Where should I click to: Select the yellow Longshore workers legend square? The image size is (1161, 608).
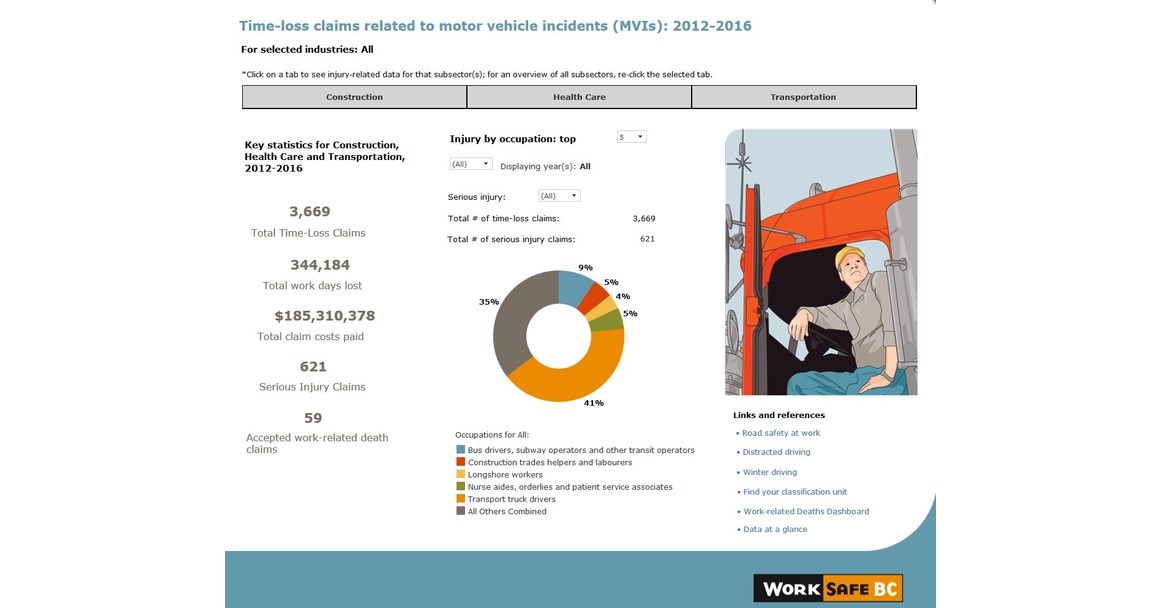[462, 474]
